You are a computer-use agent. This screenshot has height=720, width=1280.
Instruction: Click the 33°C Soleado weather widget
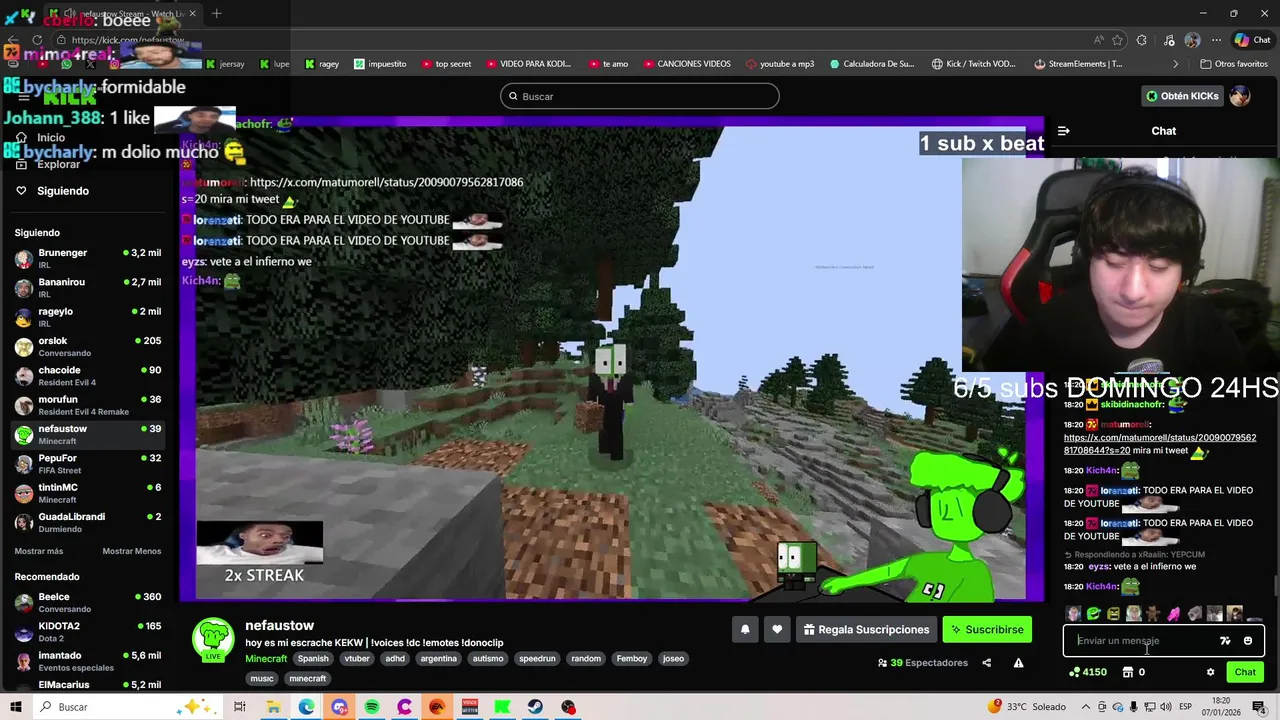[x=1027, y=707]
